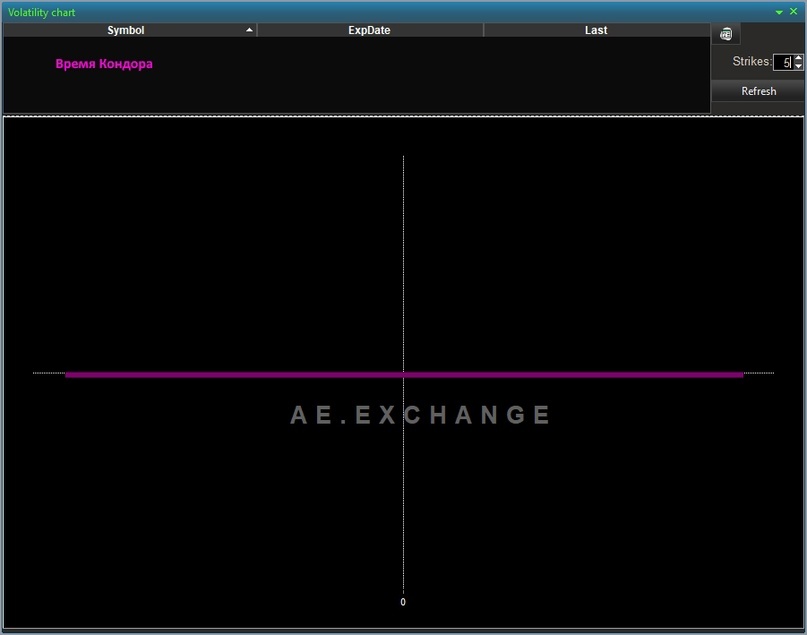Toggle Symbol column sort arrow

[x=249, y=30]
